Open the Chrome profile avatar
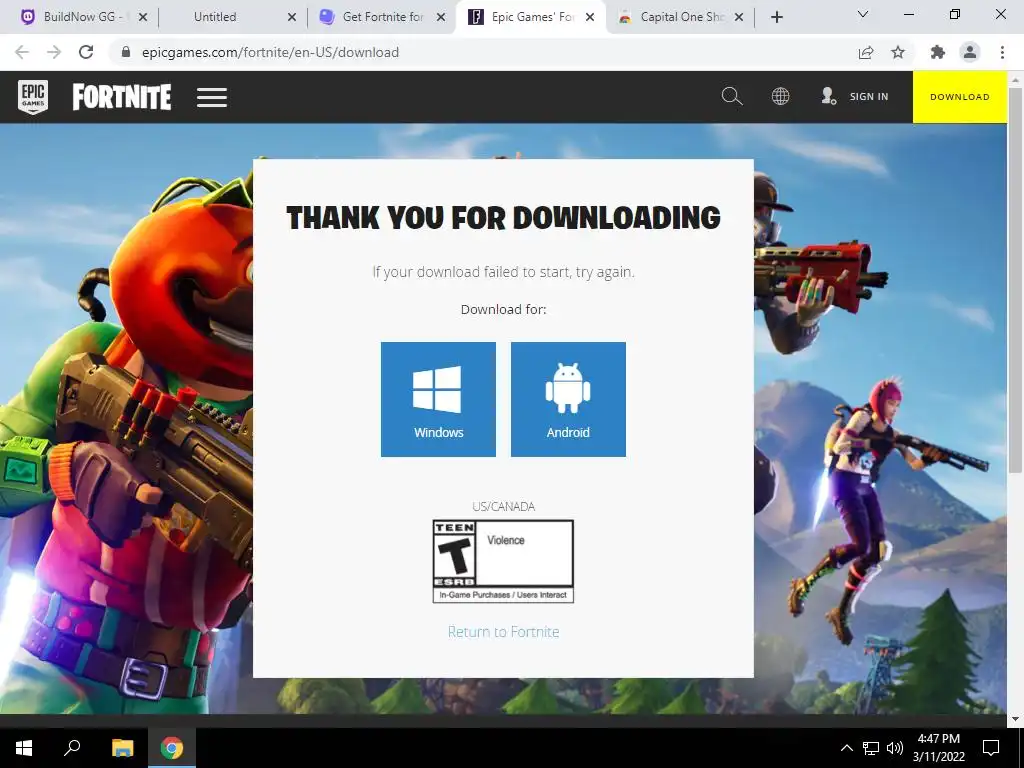 click(970, 52)
